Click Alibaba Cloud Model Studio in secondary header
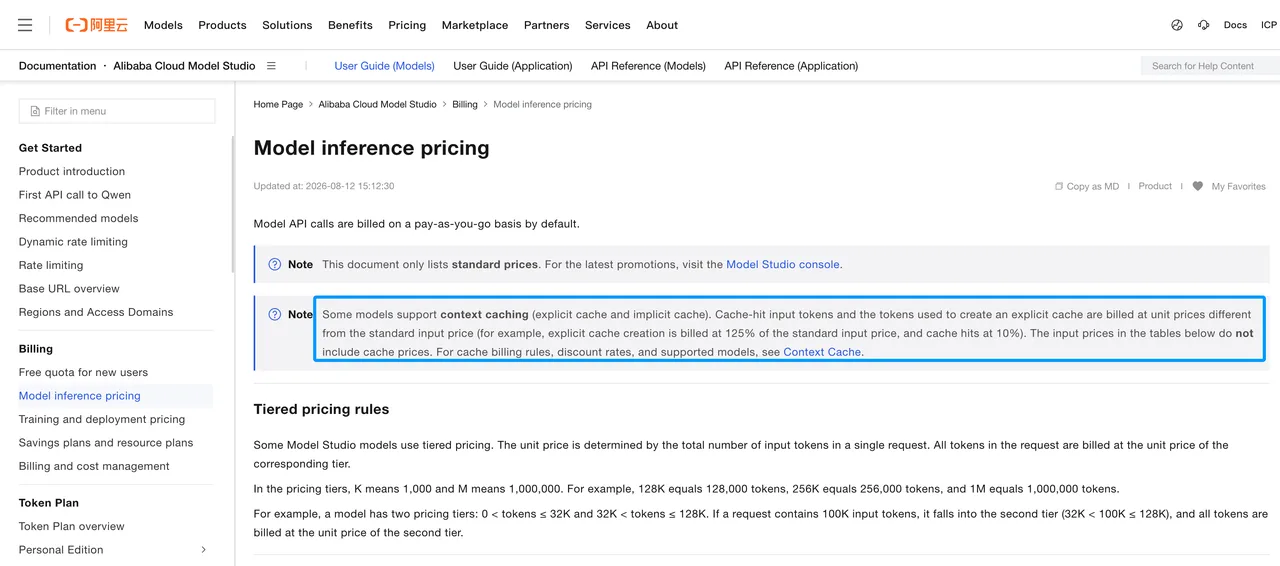This screenshot has height=566, width=1280. (184, 66)
